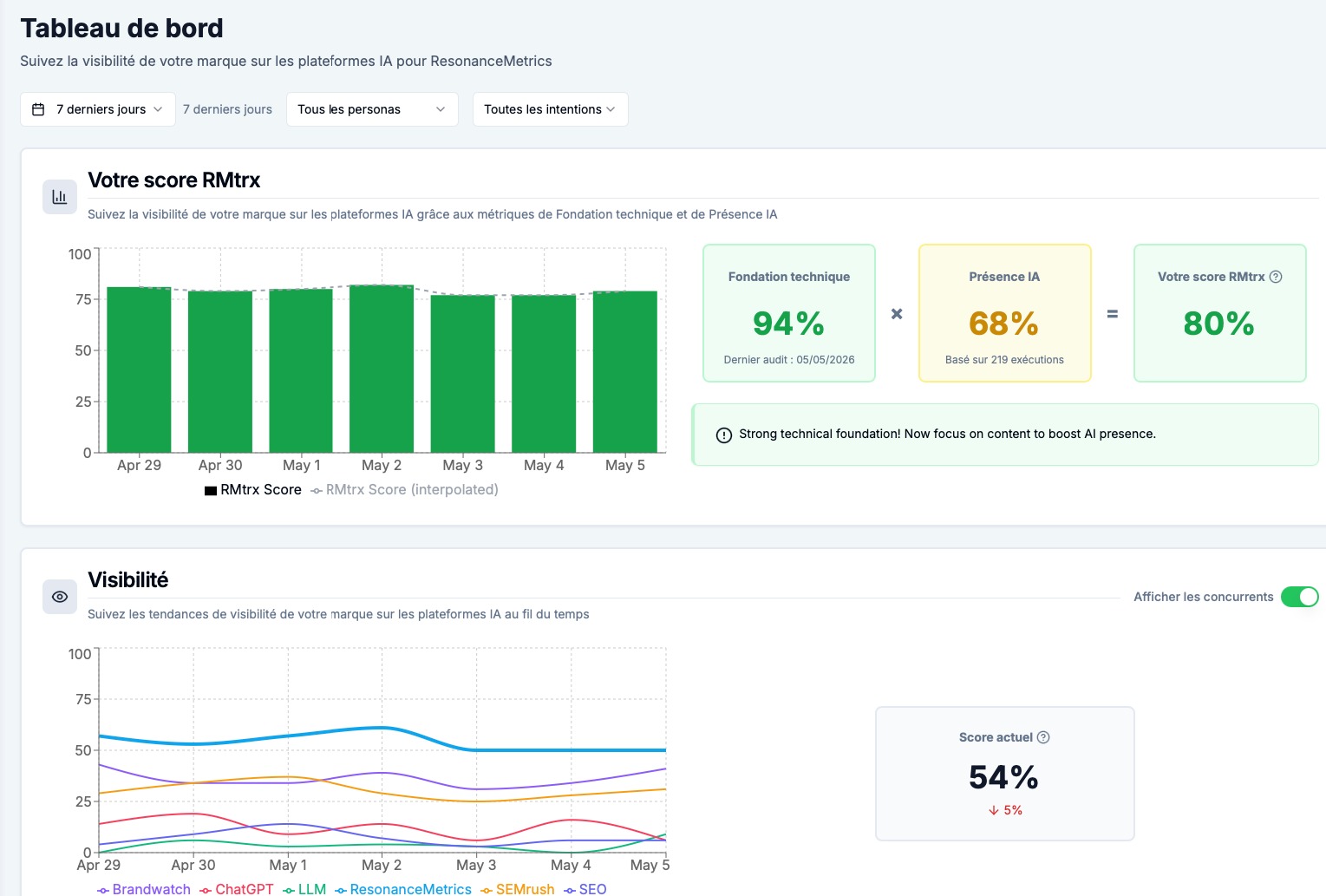Click the Basé sur 219 exécutions text

1004,360
